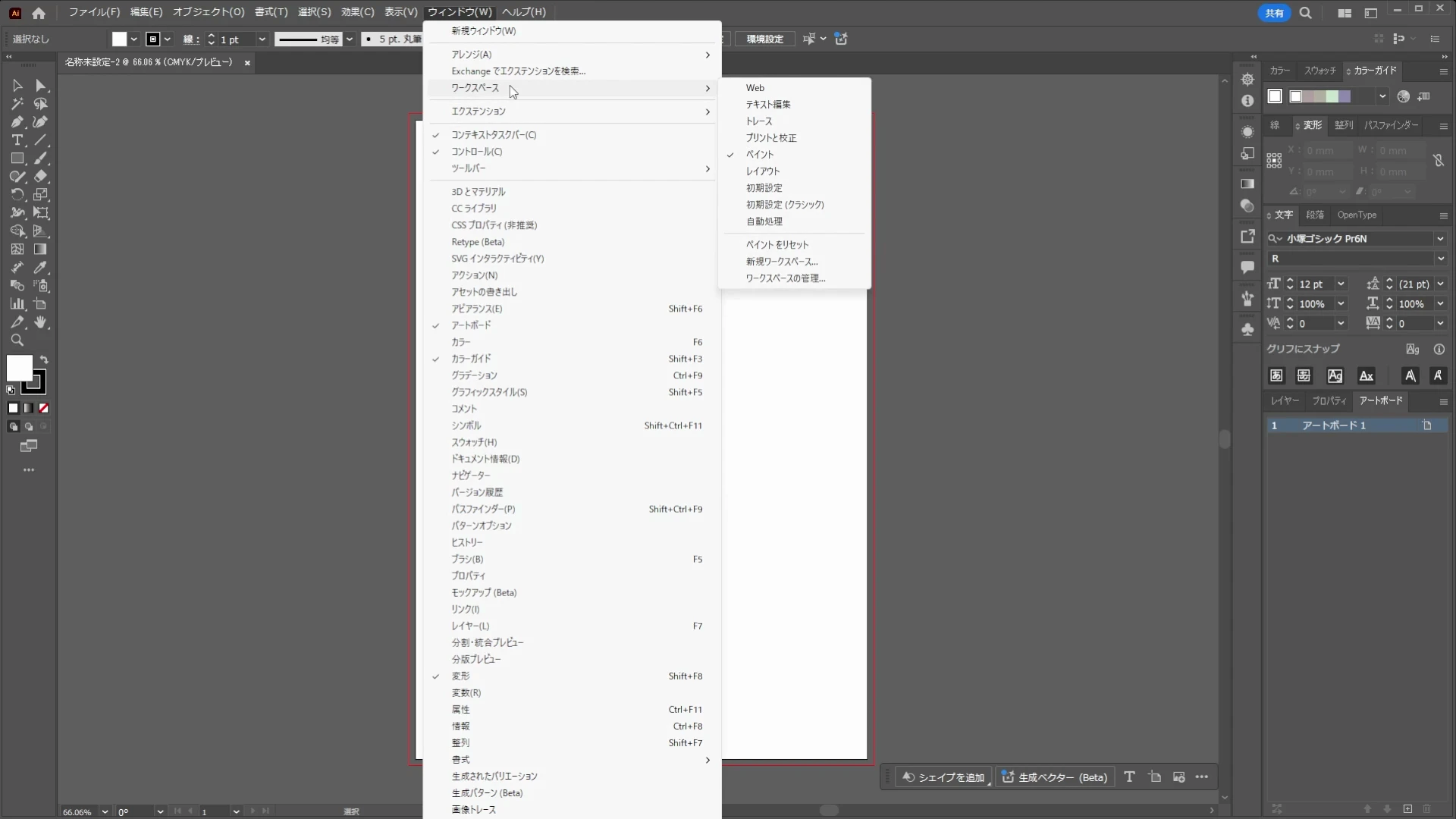Click 生成ベクター (Beta) button
This screenshot has width=1456, height=819.
(x=1055, y=777)
